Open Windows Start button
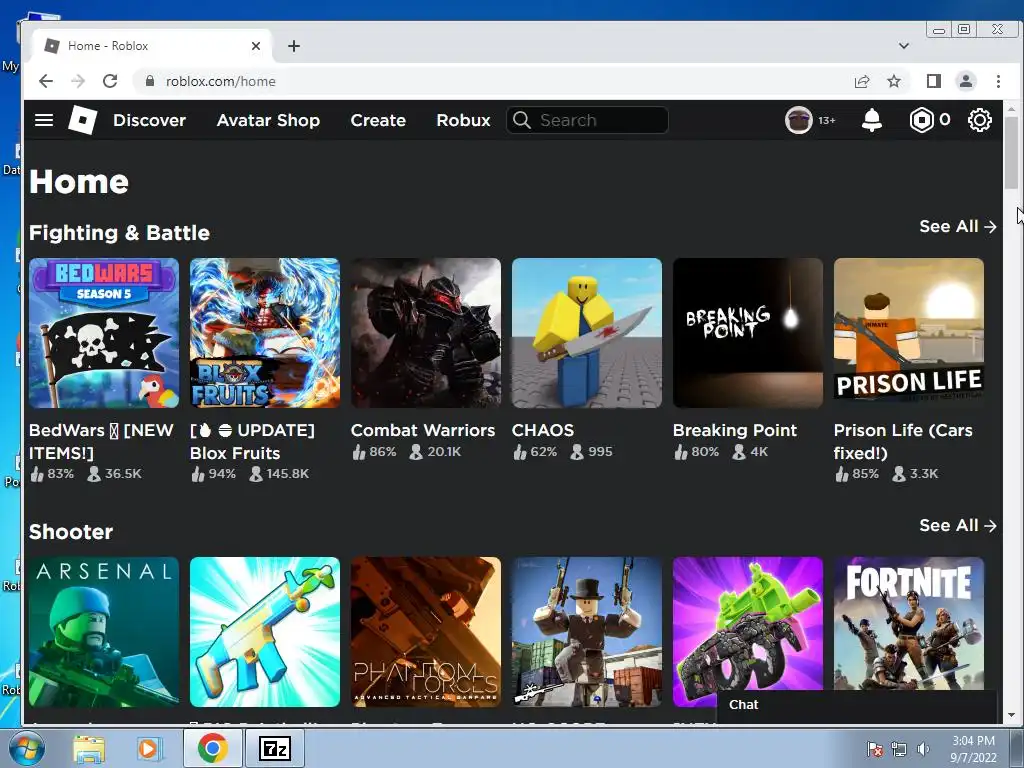The image size is (1024, 768). (x=27, y=748)
